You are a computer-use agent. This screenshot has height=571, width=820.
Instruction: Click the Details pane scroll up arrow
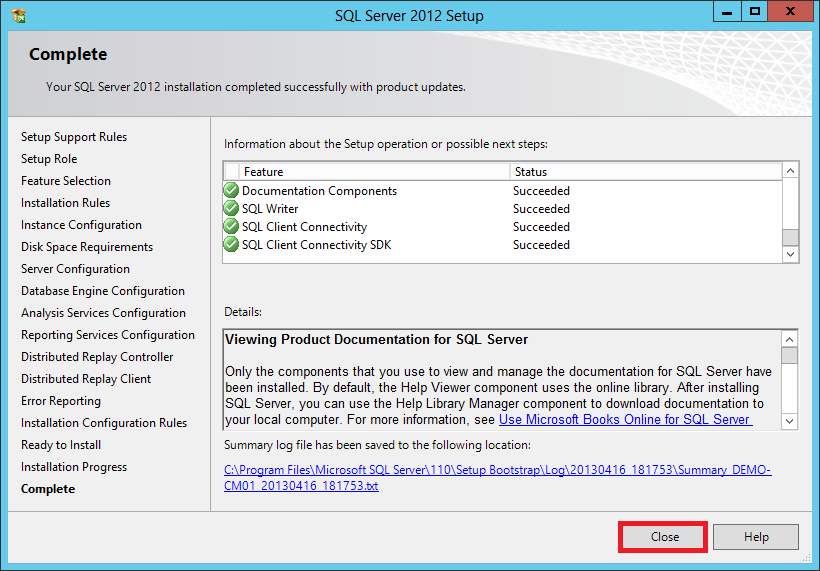pos(790,339)
